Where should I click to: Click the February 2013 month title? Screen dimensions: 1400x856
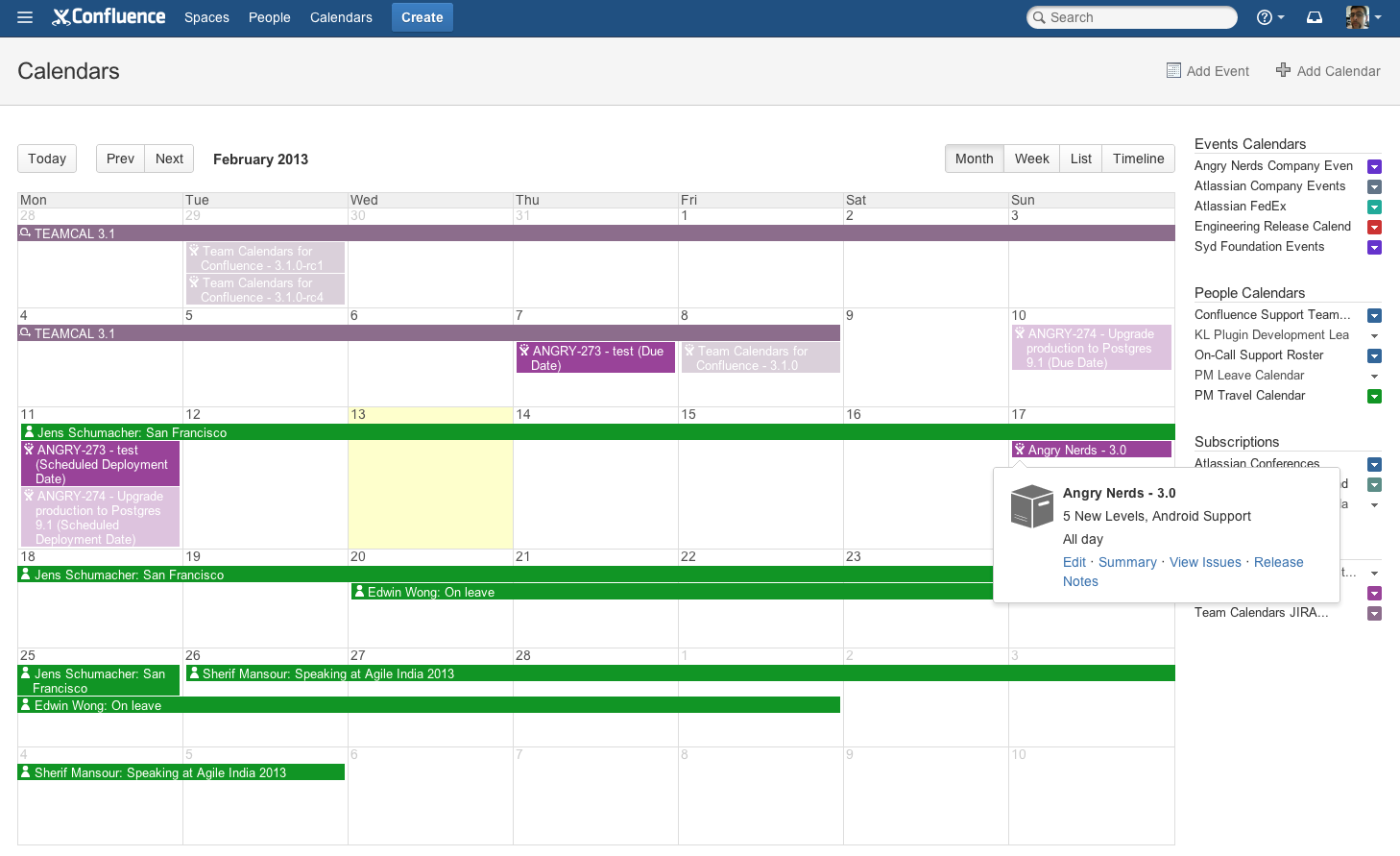260,159
